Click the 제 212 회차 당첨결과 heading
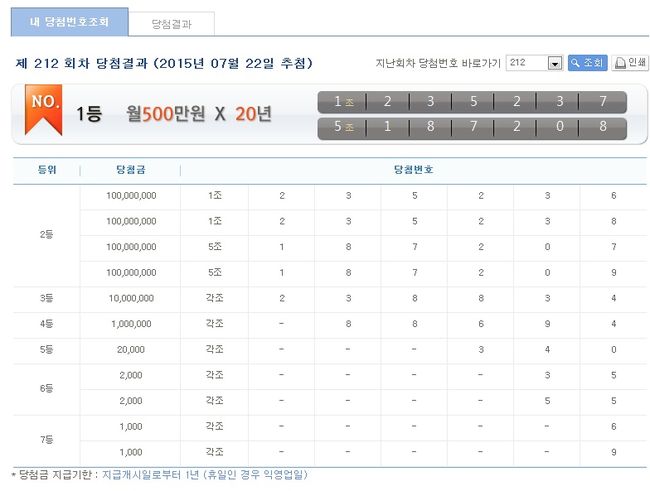650x491 pixels. [x=164, y=63]
